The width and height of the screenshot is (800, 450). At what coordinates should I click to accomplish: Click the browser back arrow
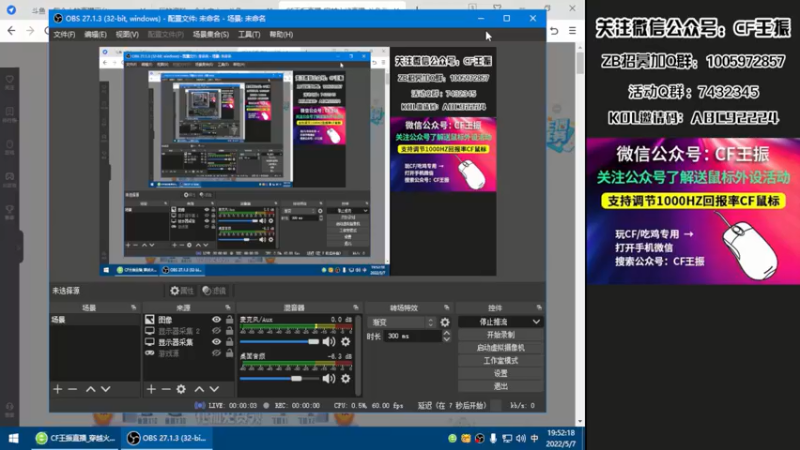[x=11, y=31]
